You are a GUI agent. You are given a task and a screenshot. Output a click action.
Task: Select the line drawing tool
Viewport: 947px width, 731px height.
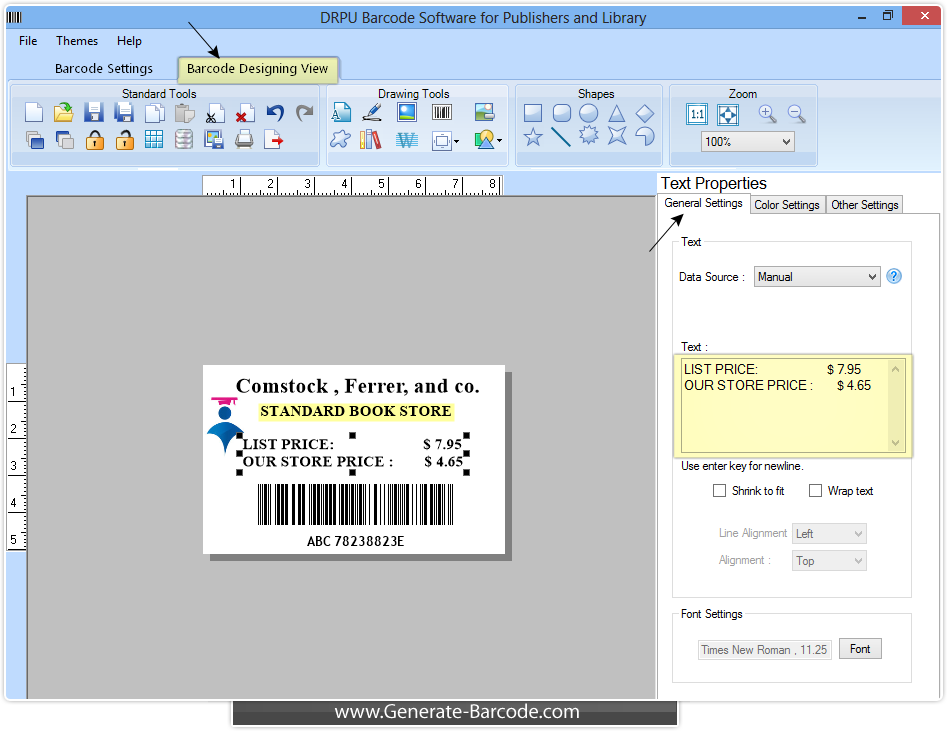560,137
